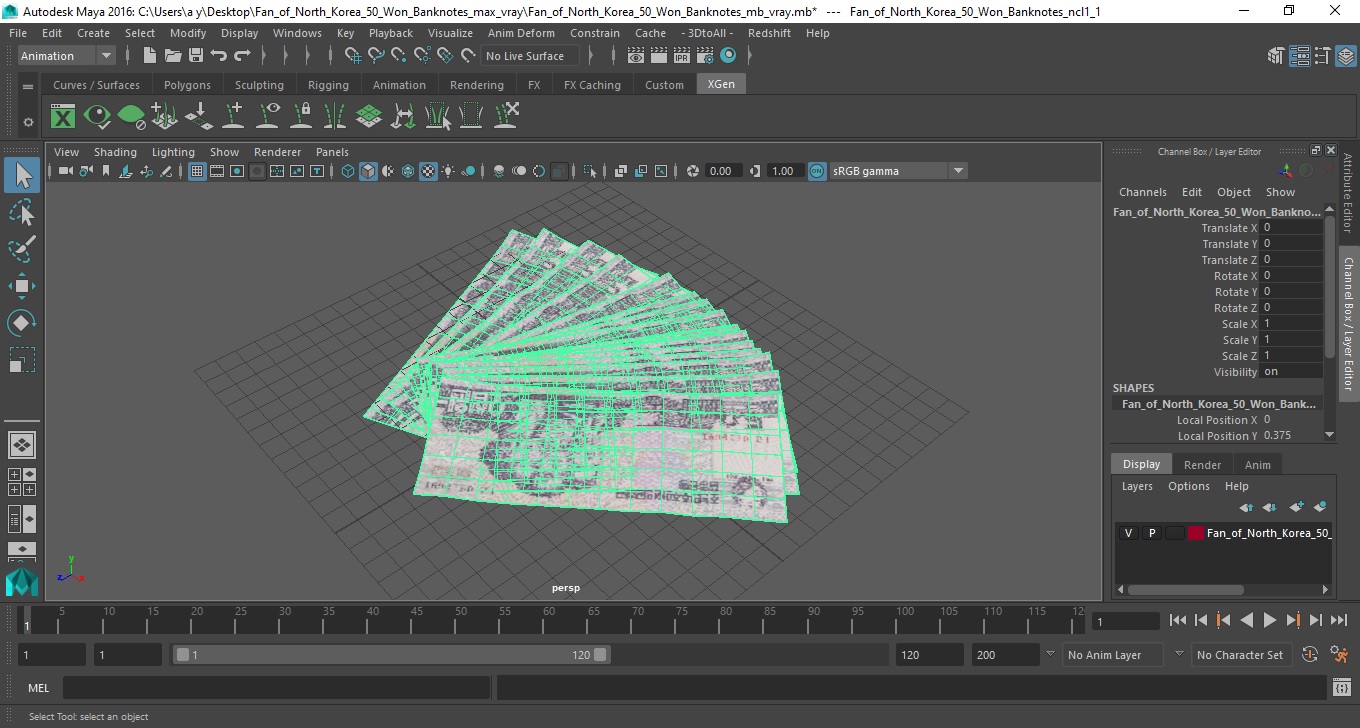Click the XGen clear preview icon
This screenshot has width=1360, height=728.
pyautogui.click(x=131, y=116)
